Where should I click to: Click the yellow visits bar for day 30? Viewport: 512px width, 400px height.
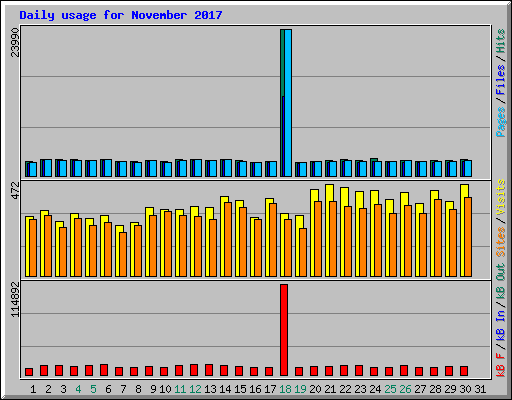pyautogui.click(x=464, y=230)
